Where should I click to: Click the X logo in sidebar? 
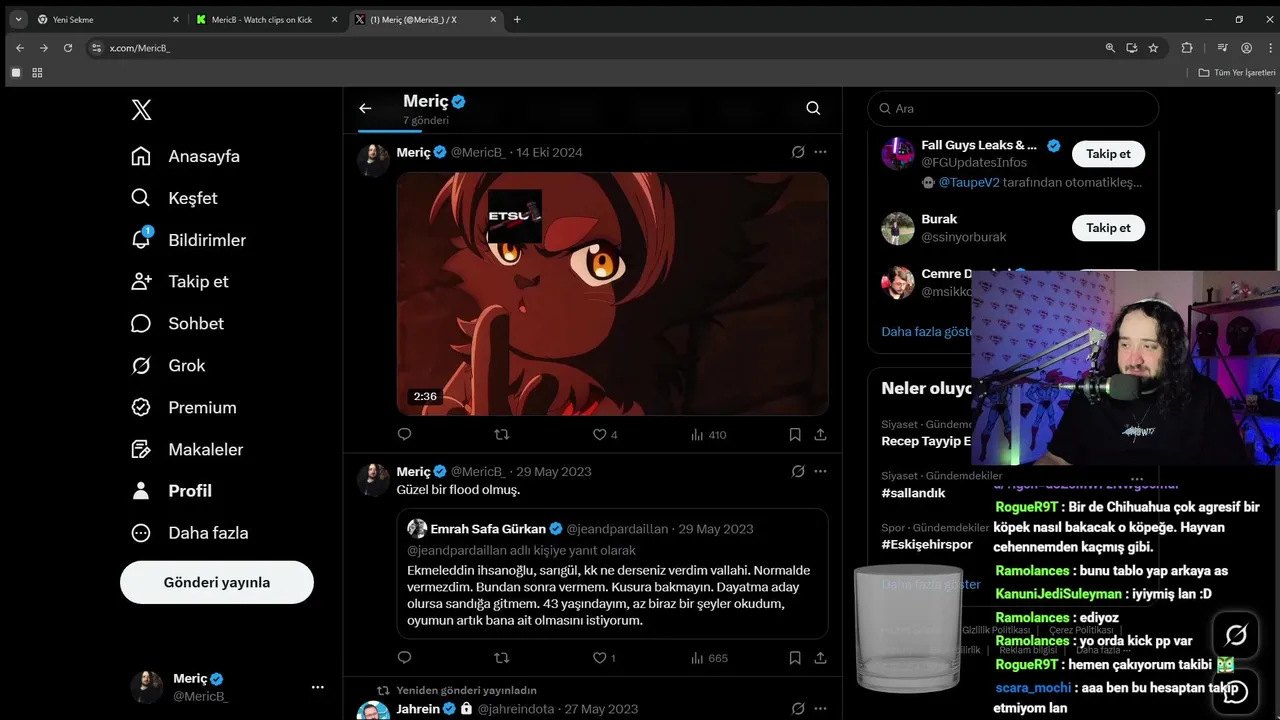pyautogui.click(x=142, y=110)
